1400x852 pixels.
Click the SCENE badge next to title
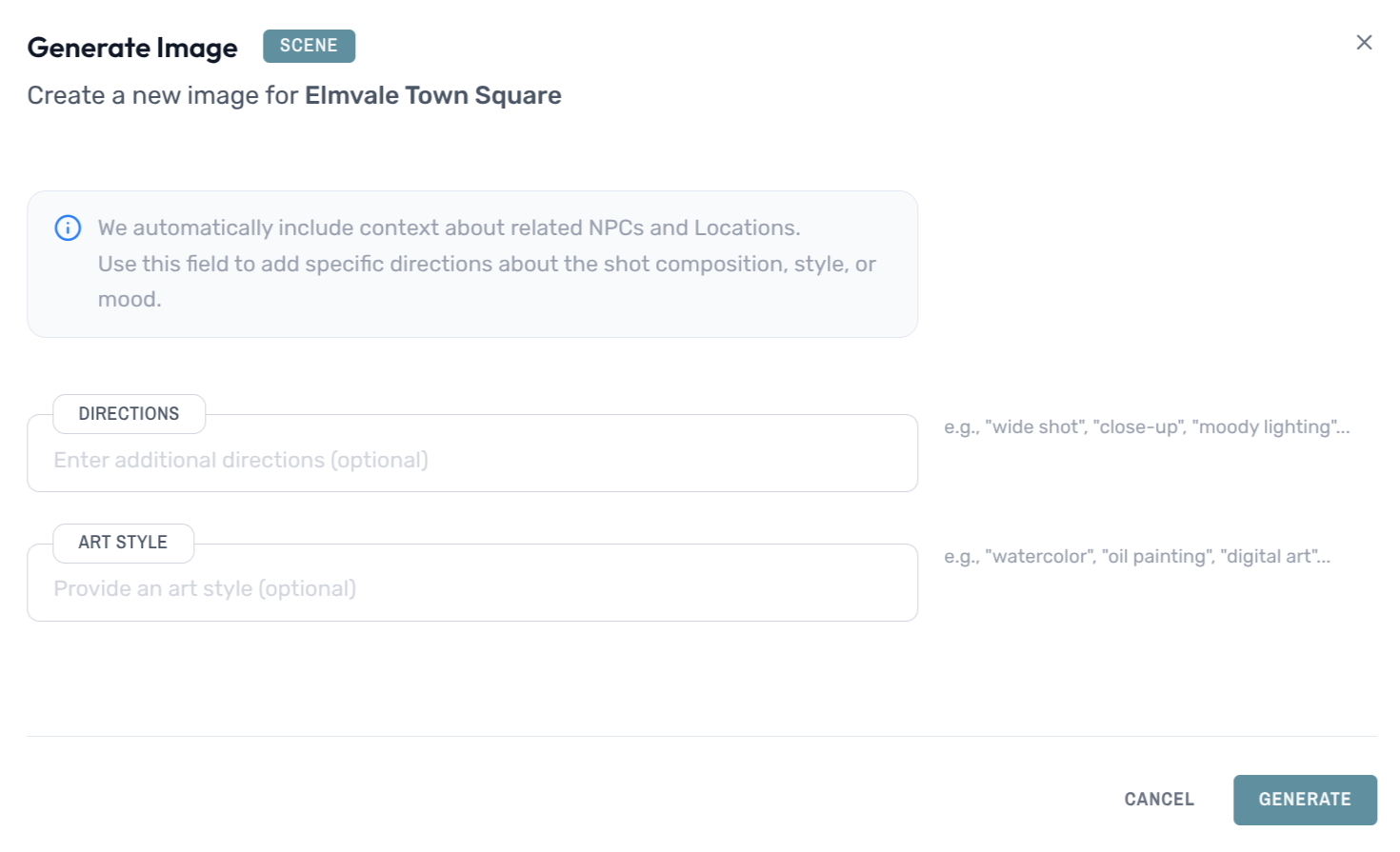tap(309, 46)
